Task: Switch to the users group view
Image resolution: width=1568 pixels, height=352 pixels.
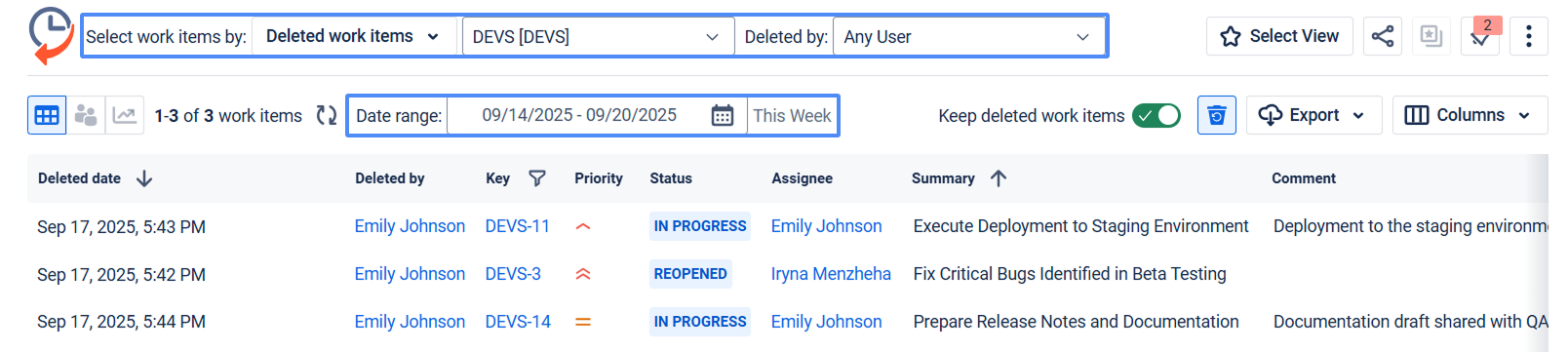Action: pos(86,115)
